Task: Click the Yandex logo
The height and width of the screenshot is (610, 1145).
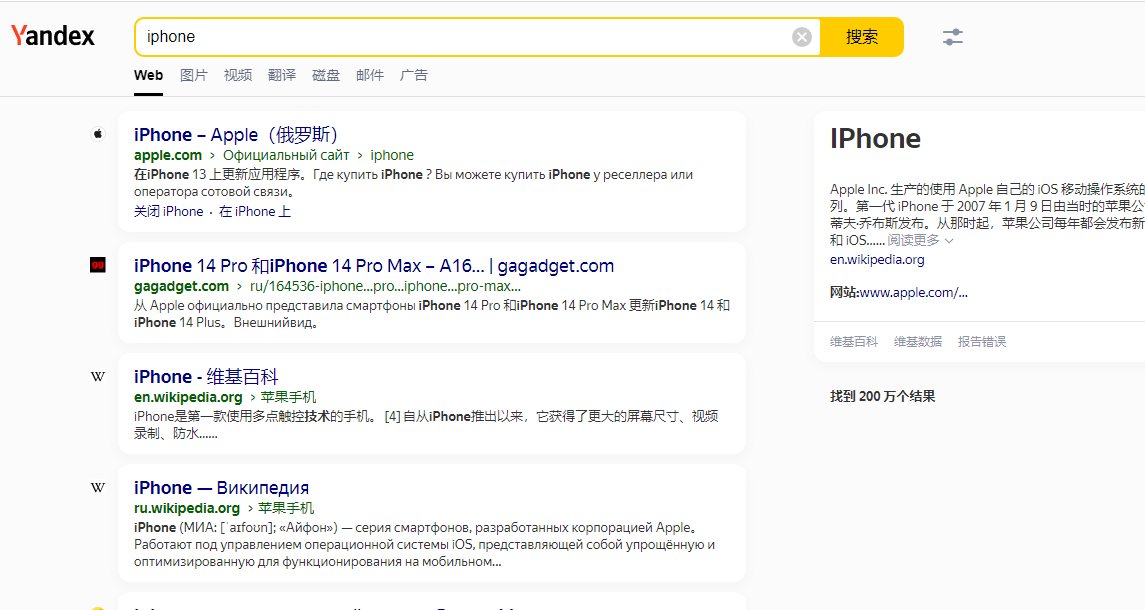Action: click(x=53, y=36)
